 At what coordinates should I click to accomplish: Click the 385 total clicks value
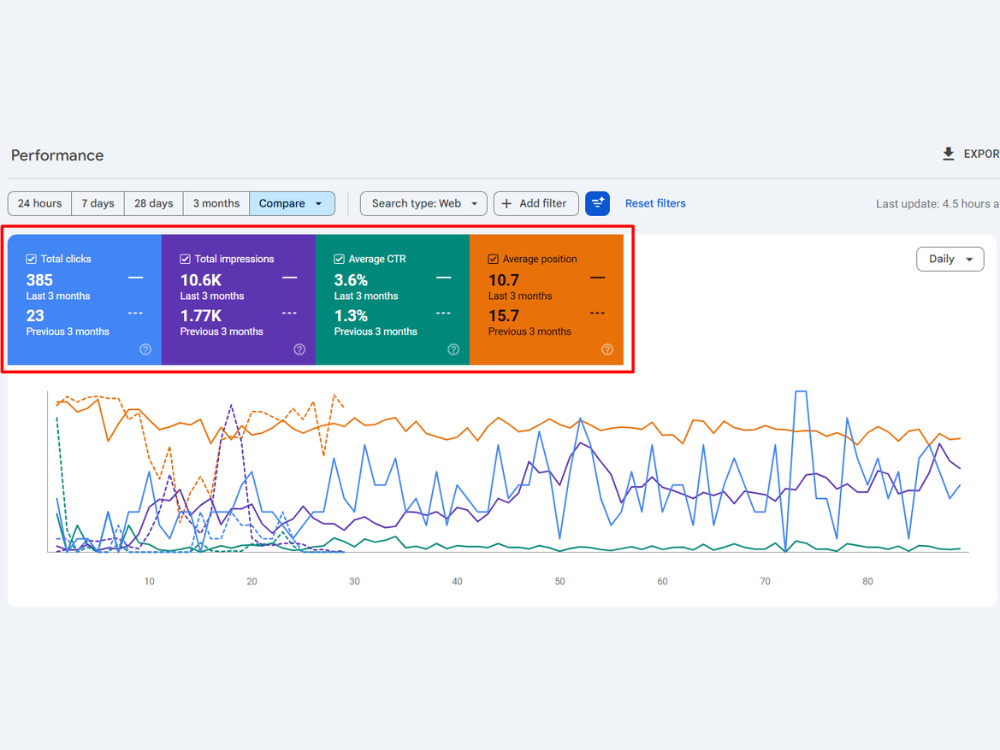[x=40, y=280]
